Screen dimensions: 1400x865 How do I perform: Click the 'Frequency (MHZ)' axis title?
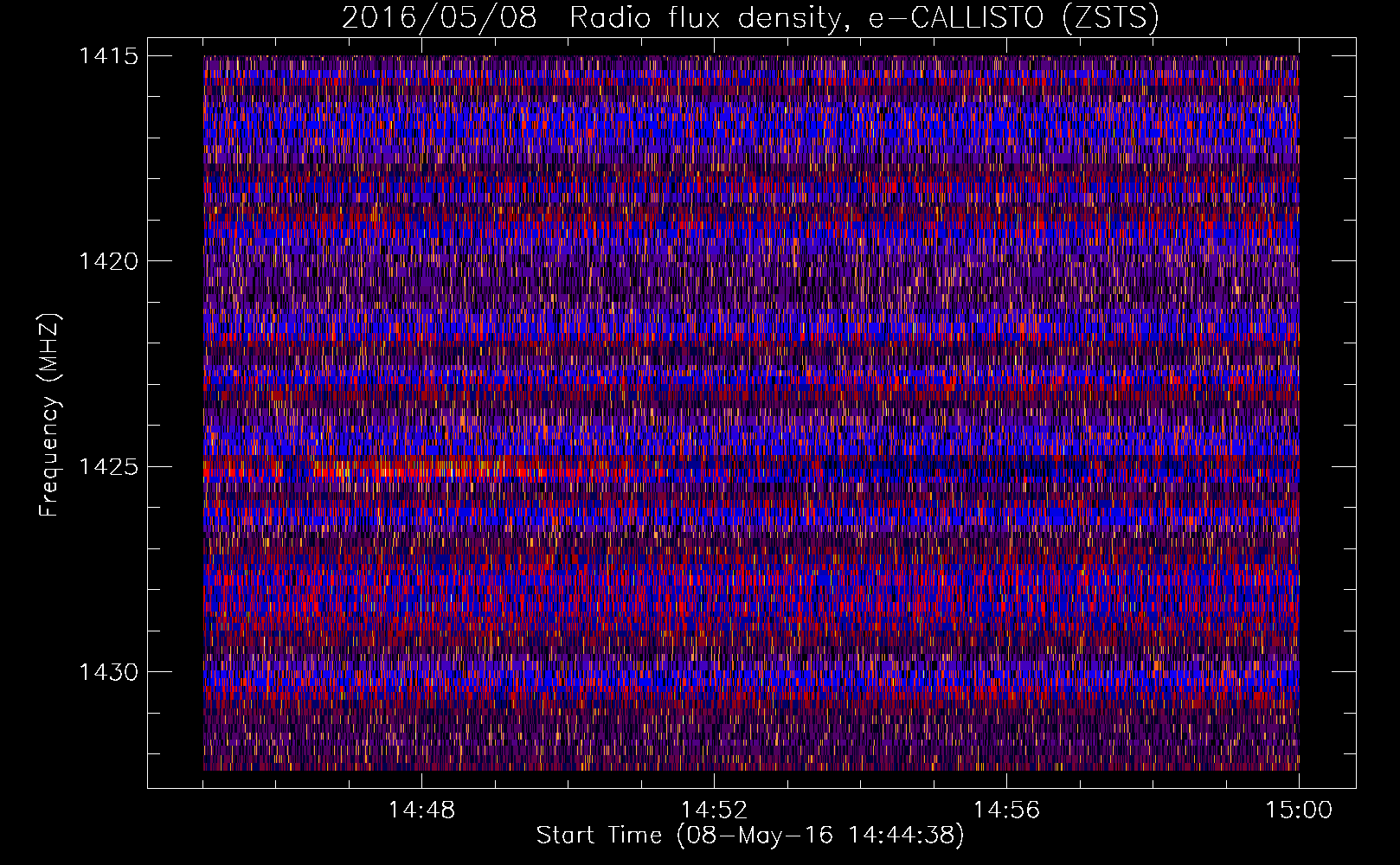[x=50, y=414]
